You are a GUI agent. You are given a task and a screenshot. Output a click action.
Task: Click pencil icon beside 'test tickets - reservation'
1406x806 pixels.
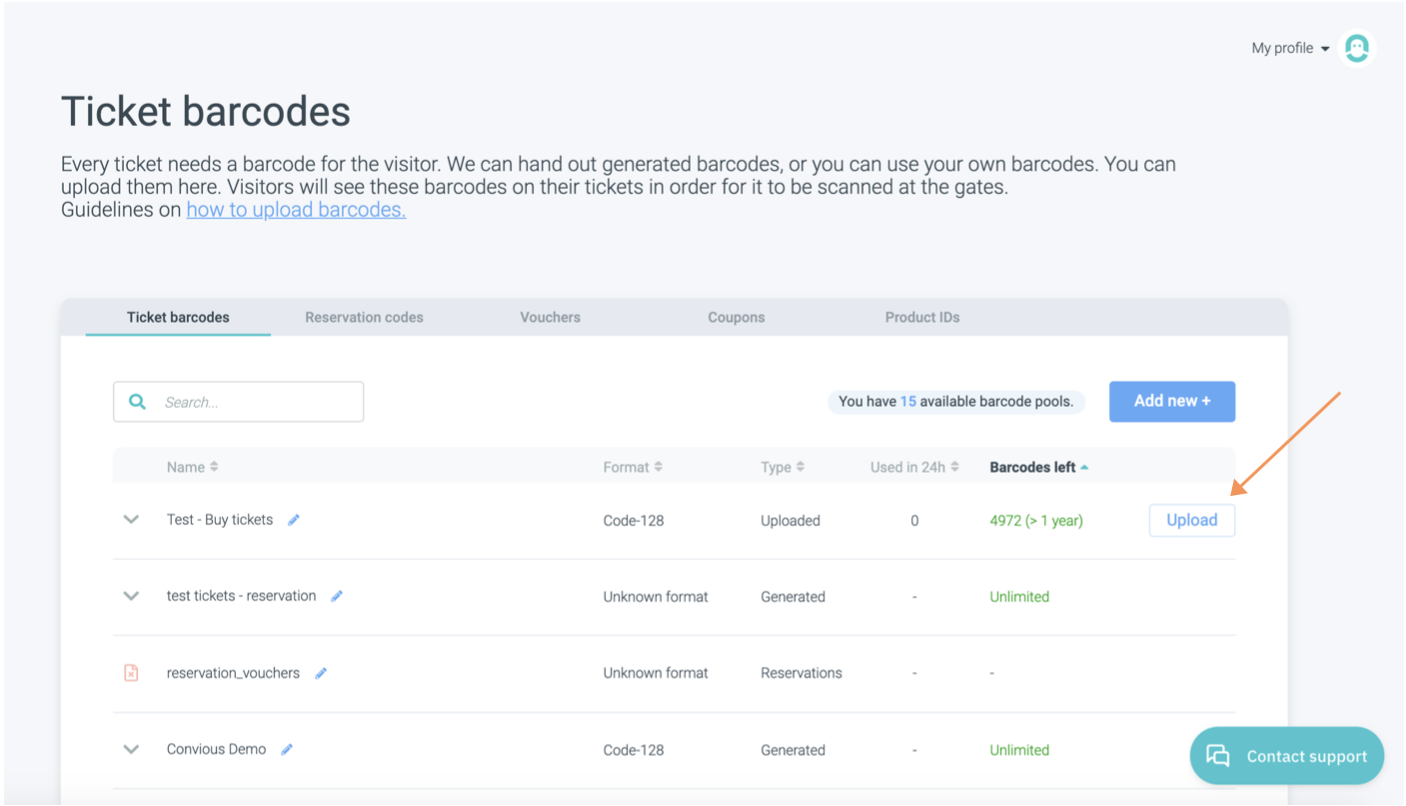coord(337,596)
